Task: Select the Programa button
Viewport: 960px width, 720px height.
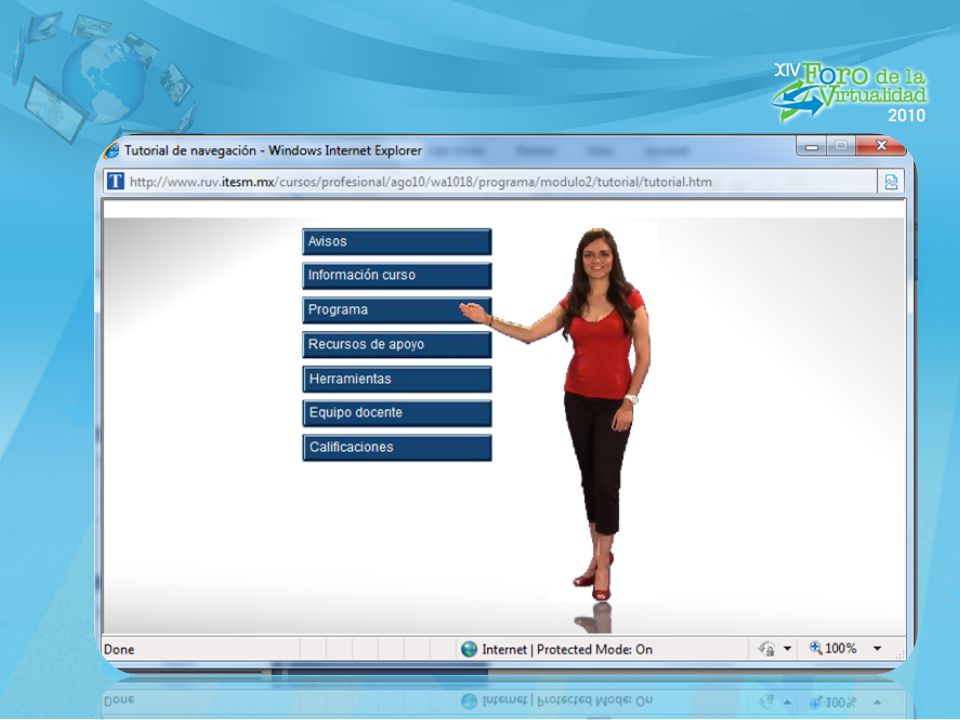Action: click(x=397, y=310)
